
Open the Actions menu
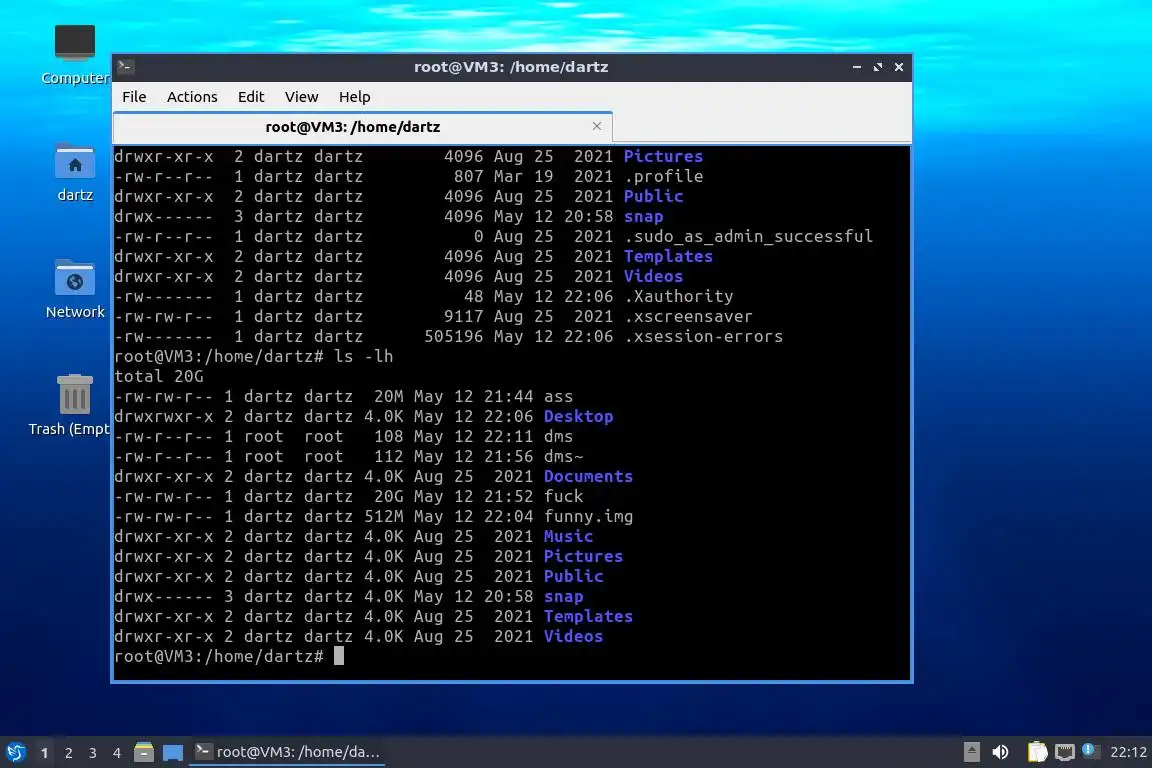pyautogui.click(x=192, y=97)
